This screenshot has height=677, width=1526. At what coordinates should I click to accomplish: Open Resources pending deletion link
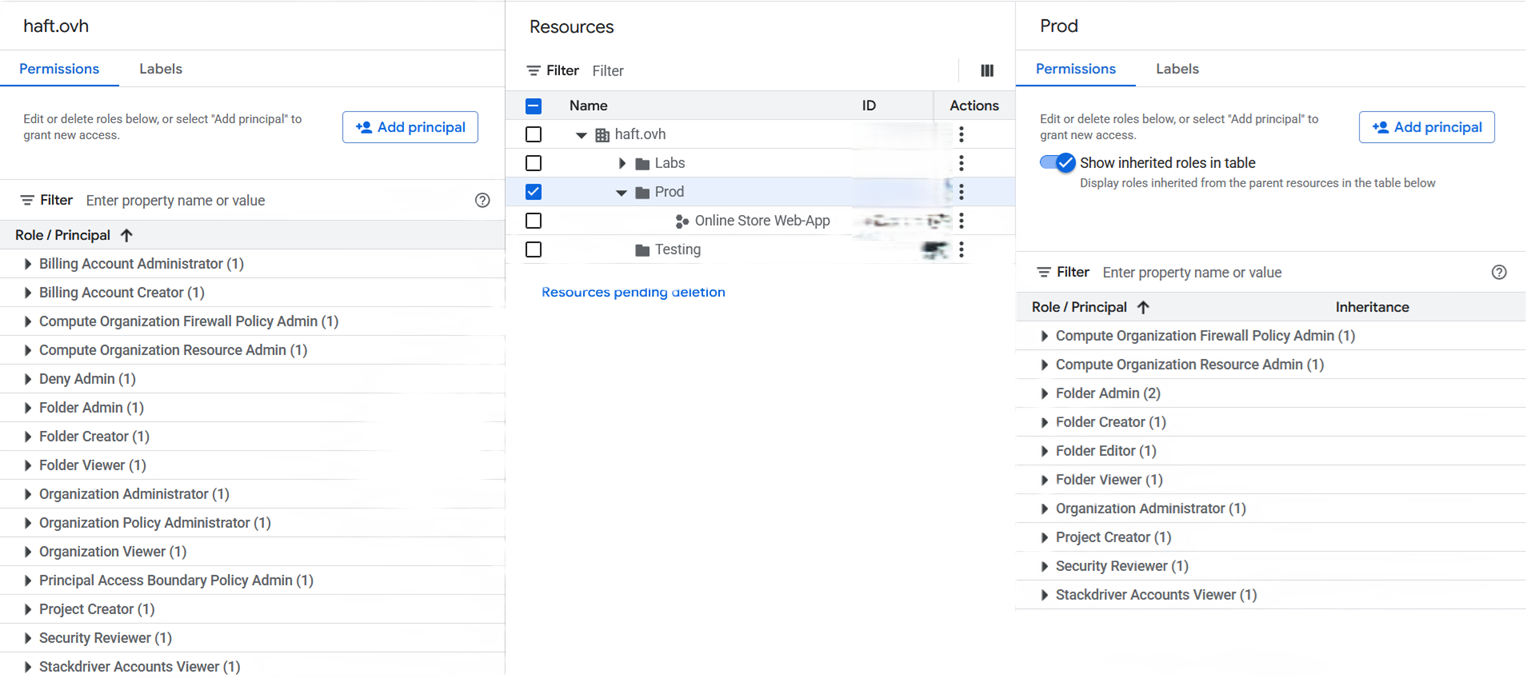coord(633,292)
